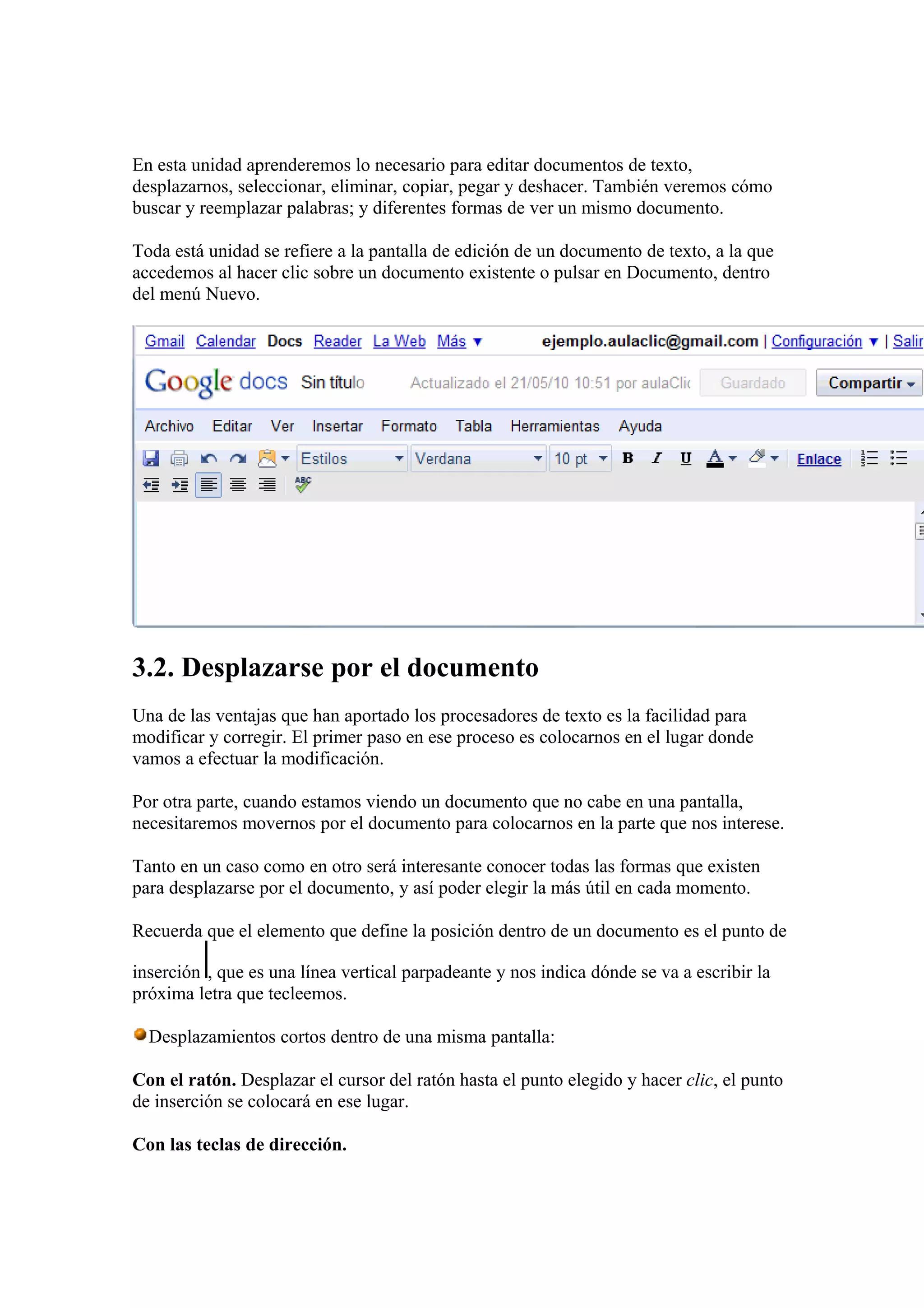Click the Reader link
924x1308 pixels.
coord(337,341)
